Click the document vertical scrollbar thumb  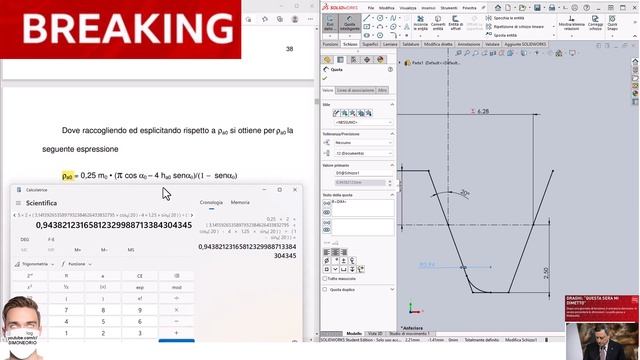[316, 101]
